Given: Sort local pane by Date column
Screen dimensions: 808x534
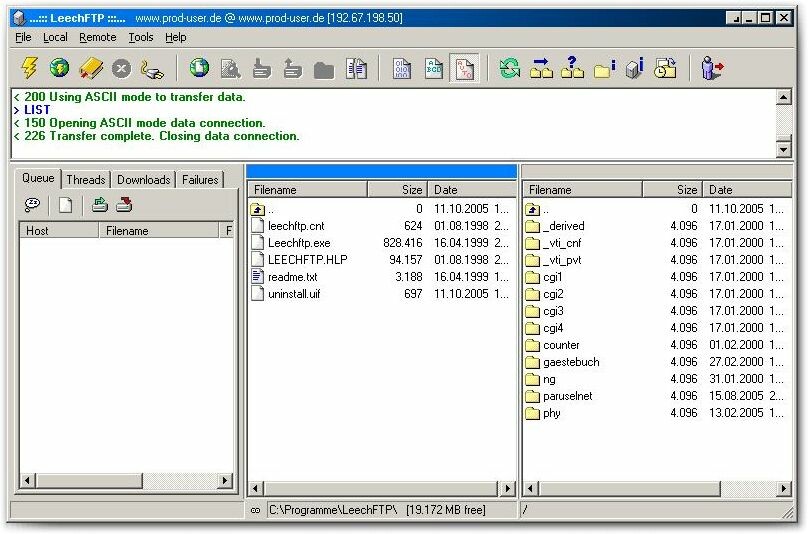Looking at the screenshot, I should pos(472,190).
